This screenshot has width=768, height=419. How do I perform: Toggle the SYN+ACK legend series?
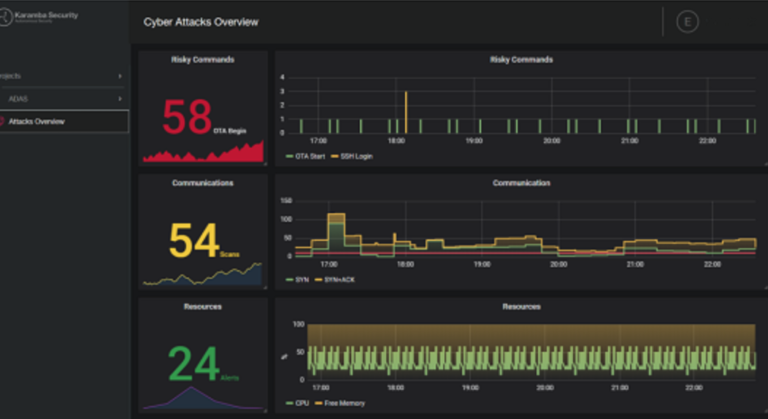(x=340, y=280)
